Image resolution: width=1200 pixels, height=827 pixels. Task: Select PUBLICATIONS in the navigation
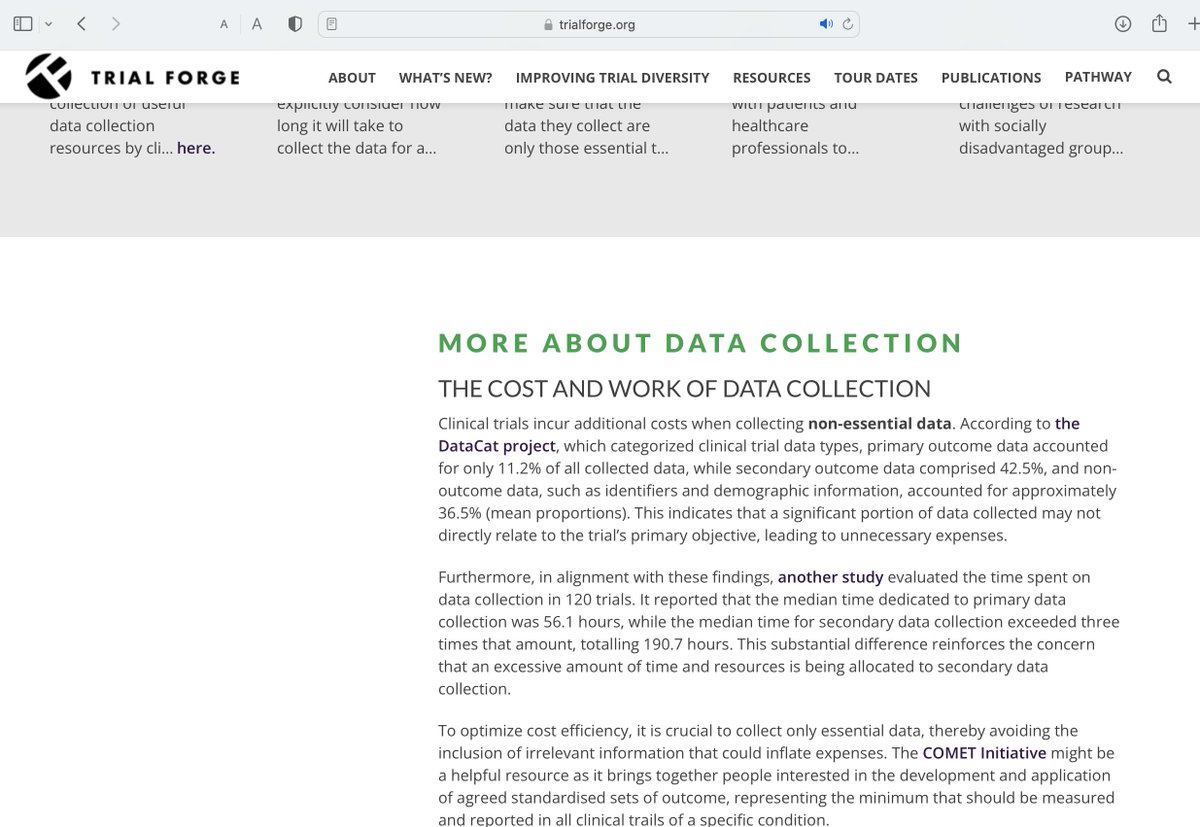tap(991, 76)
